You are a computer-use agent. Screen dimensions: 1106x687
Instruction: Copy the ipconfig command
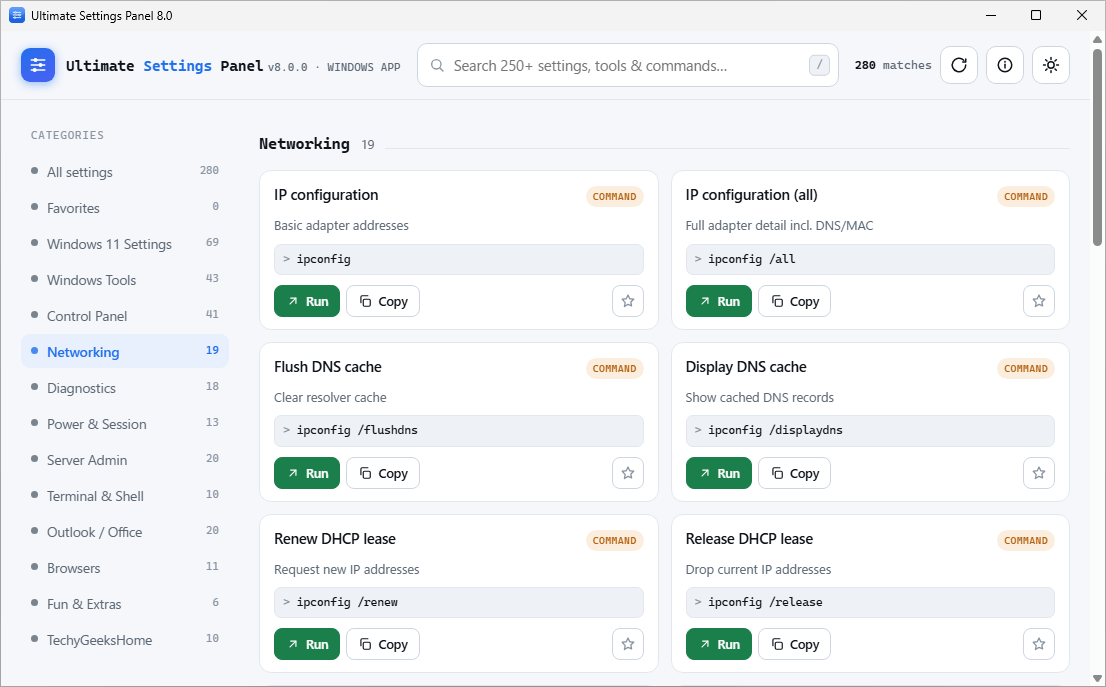[x=383, y=301]
